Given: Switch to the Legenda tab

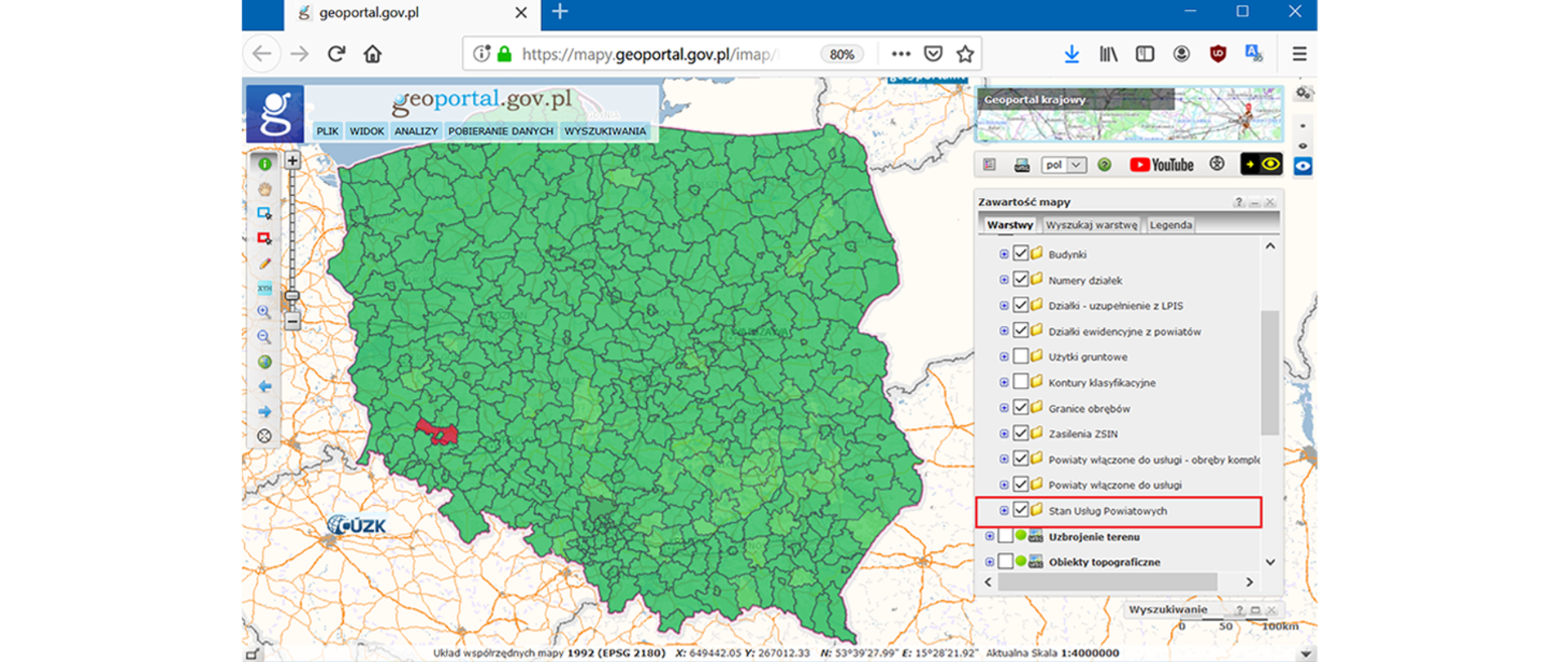Looking at the screenshot, I should pyautogui.click(x=1170, y=225).
